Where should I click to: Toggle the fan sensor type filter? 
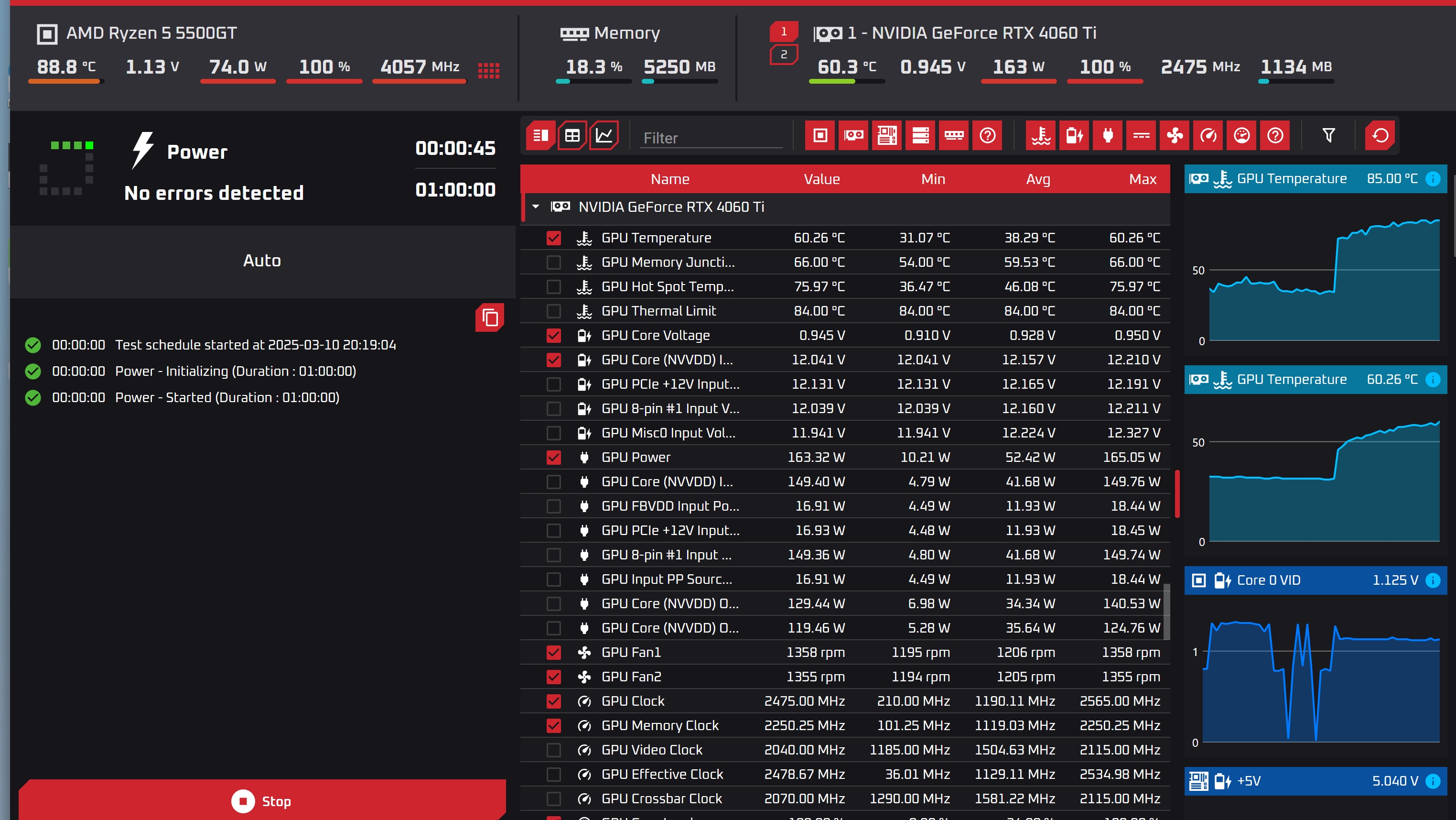pyautogui.click(x=1175, y=135)
